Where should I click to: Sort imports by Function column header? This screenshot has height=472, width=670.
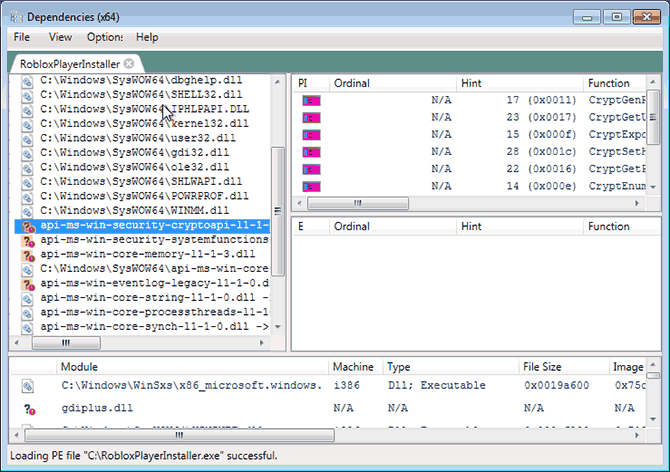615,83
